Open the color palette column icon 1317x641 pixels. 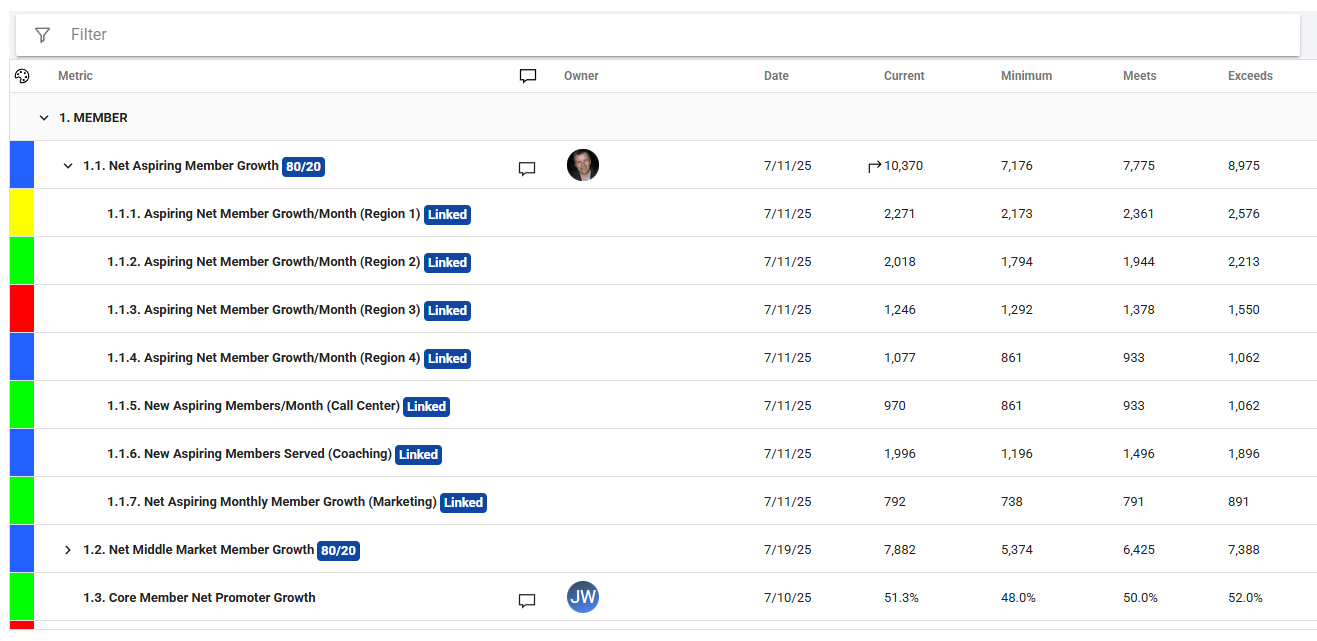point(22,76)
